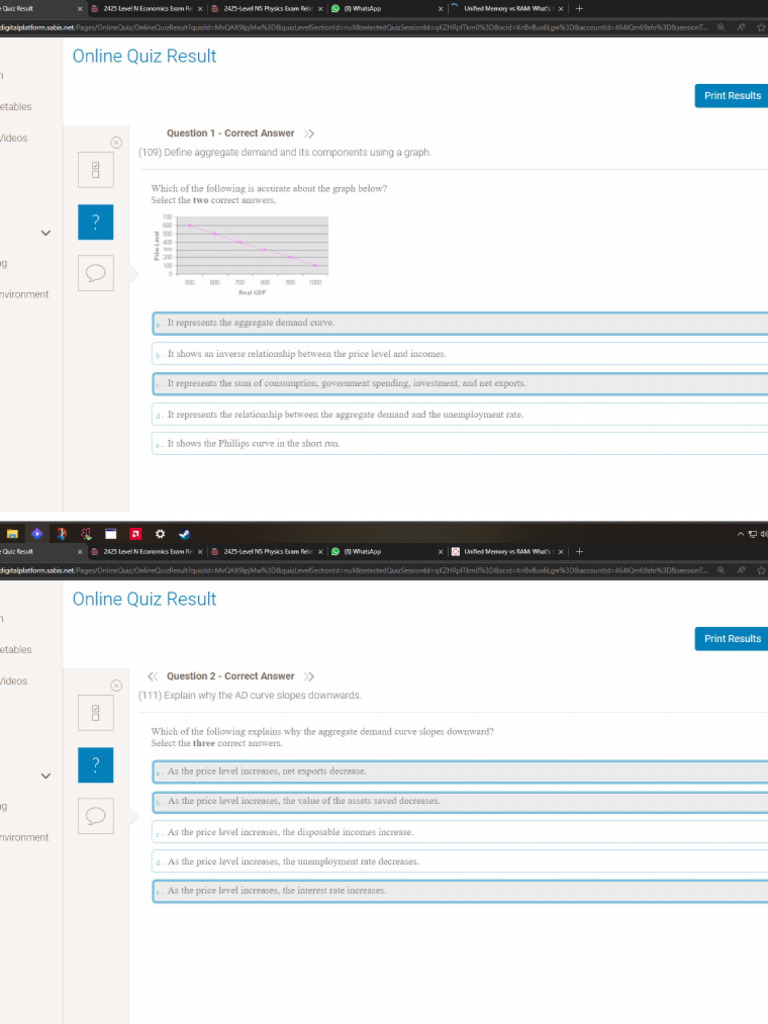
Task: Click the address bar URL in the Question 1 window
Action: point(353,27)
